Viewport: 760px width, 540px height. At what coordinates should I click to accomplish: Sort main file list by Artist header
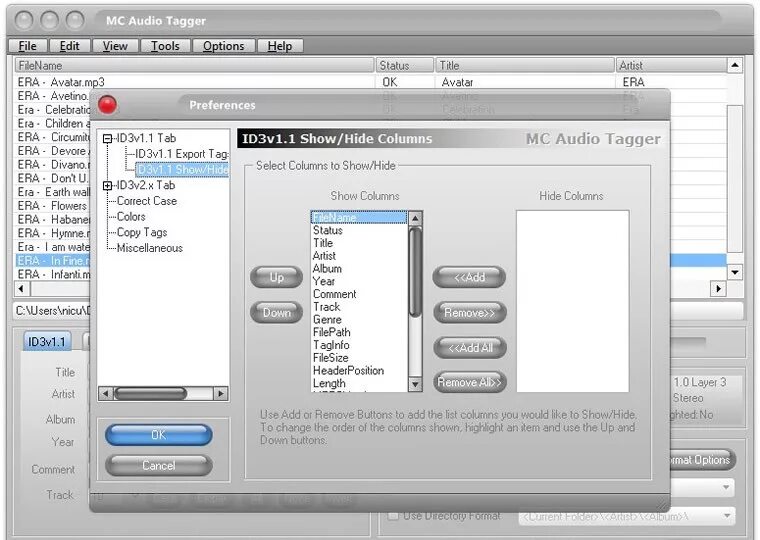pyautogui.click(x=671, y=65)
